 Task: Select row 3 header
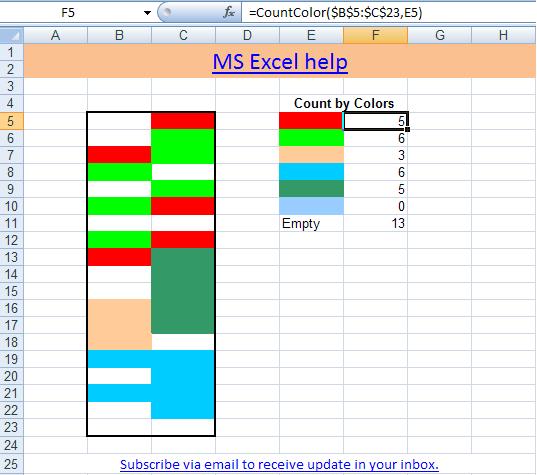(x=12, y=86)
